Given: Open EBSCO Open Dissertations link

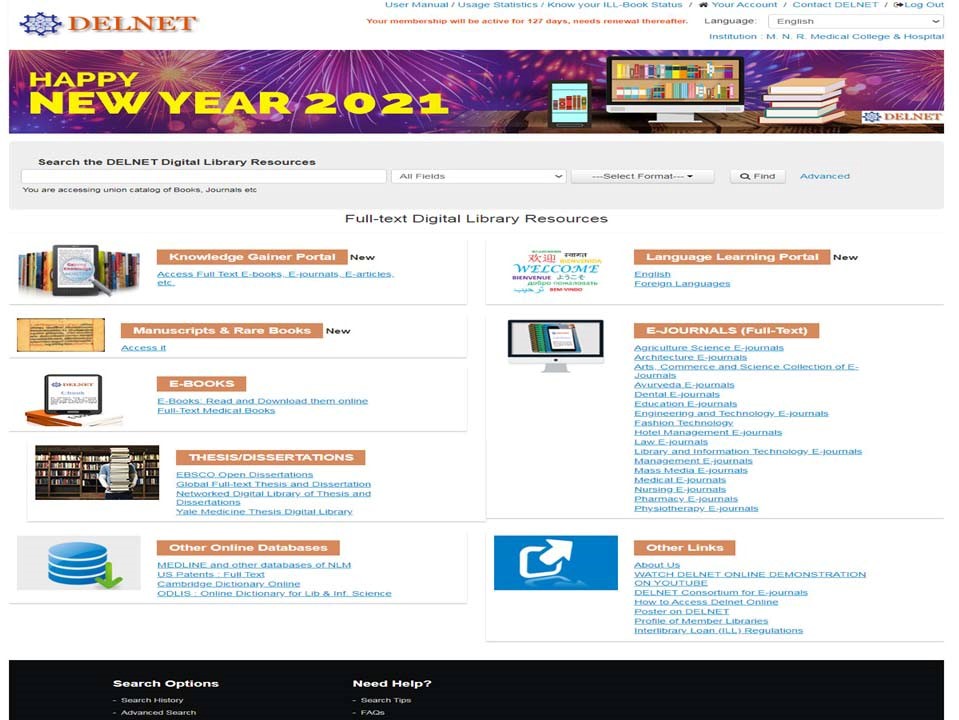Looking at the screenshot, I should [x=245, y=475].
